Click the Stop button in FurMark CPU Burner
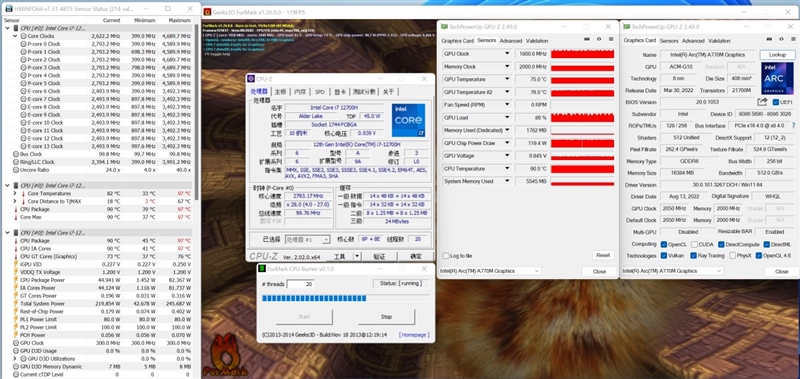Image resolution: width=800 pixels, height=379 pixels. (386, 317)
